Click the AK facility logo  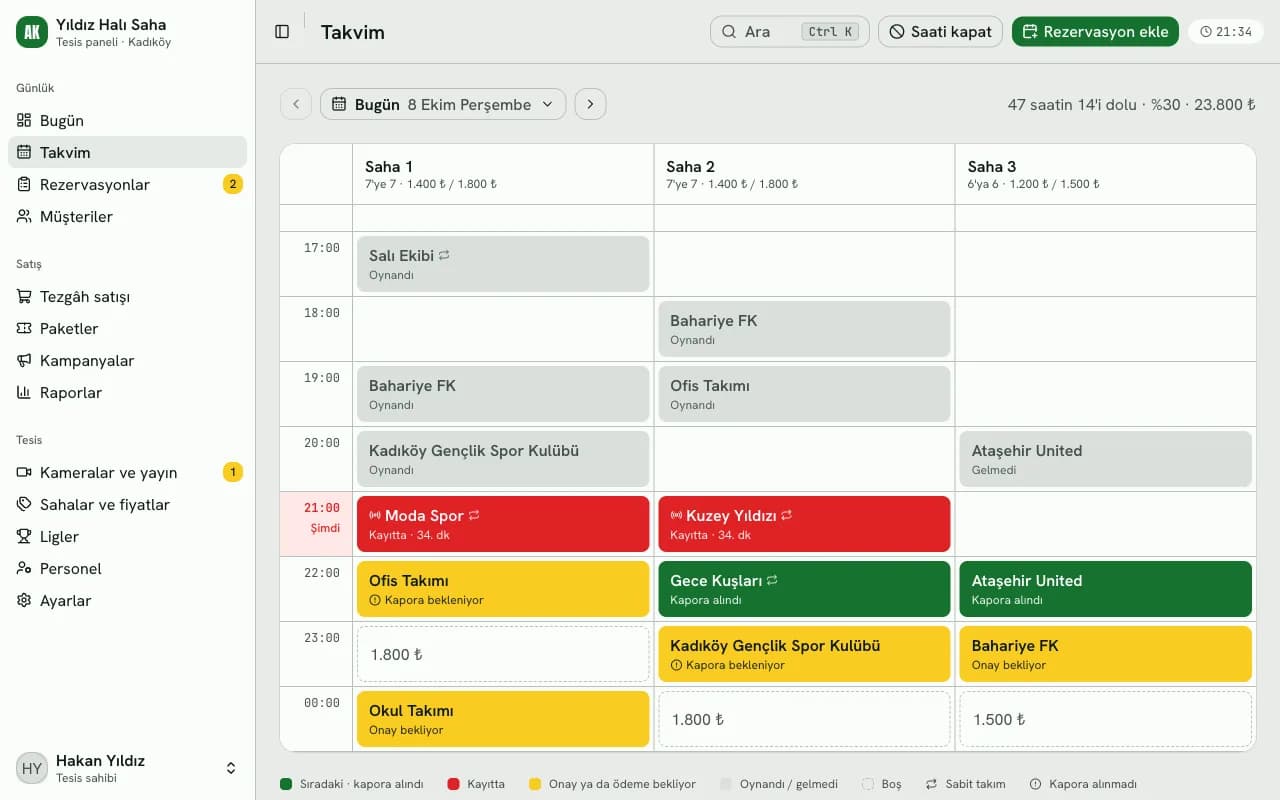click(32, 32)
